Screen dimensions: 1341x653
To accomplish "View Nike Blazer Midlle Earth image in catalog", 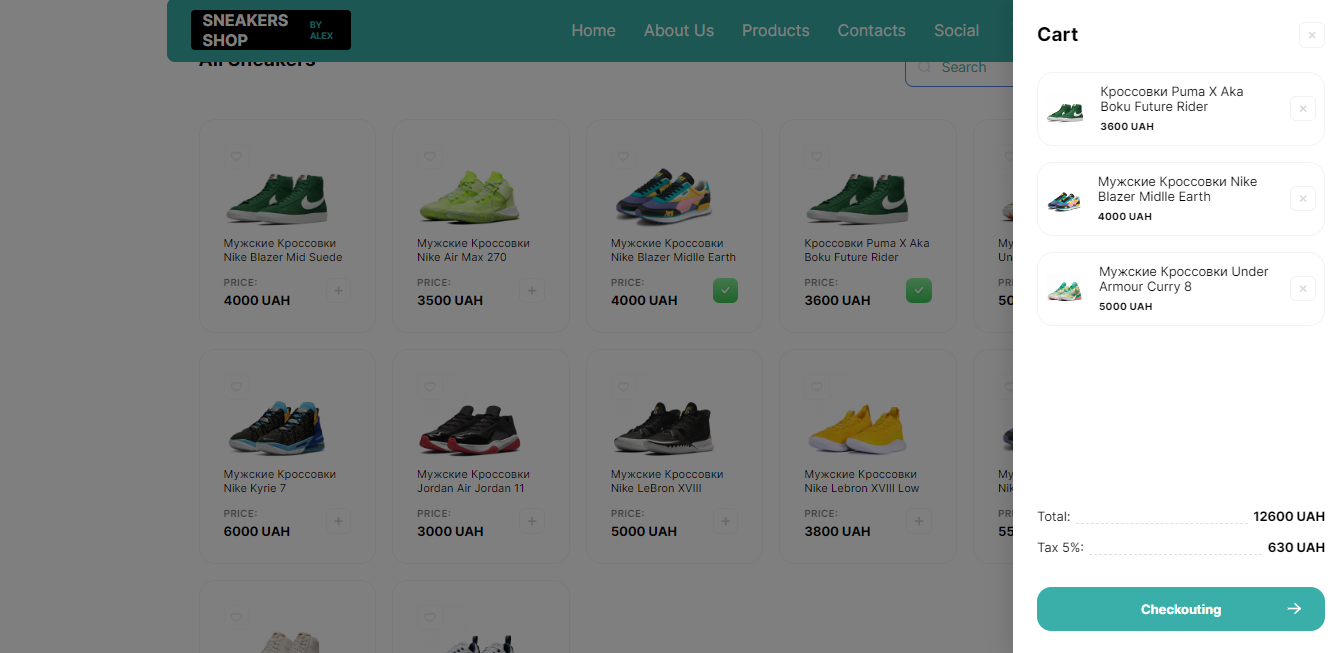I will (664, 197).
